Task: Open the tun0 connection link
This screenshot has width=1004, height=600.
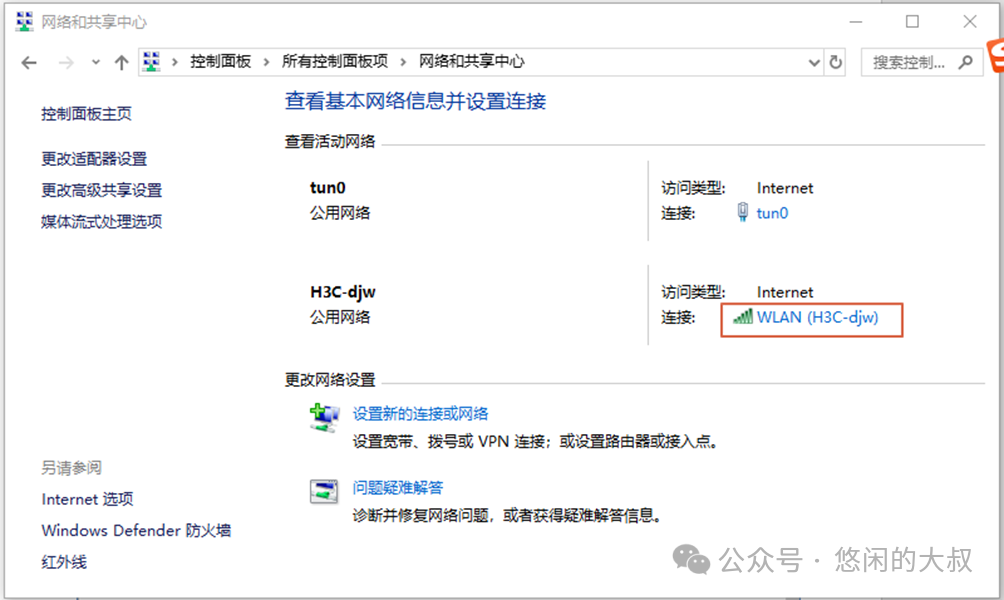Action: pos(772,213)
